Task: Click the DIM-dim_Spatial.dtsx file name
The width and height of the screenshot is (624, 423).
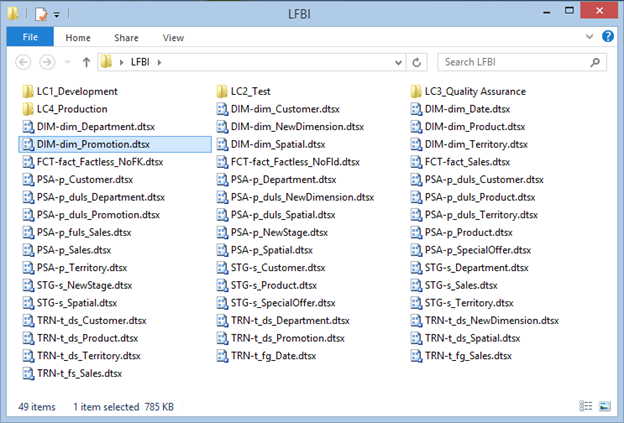Action: 278,144
